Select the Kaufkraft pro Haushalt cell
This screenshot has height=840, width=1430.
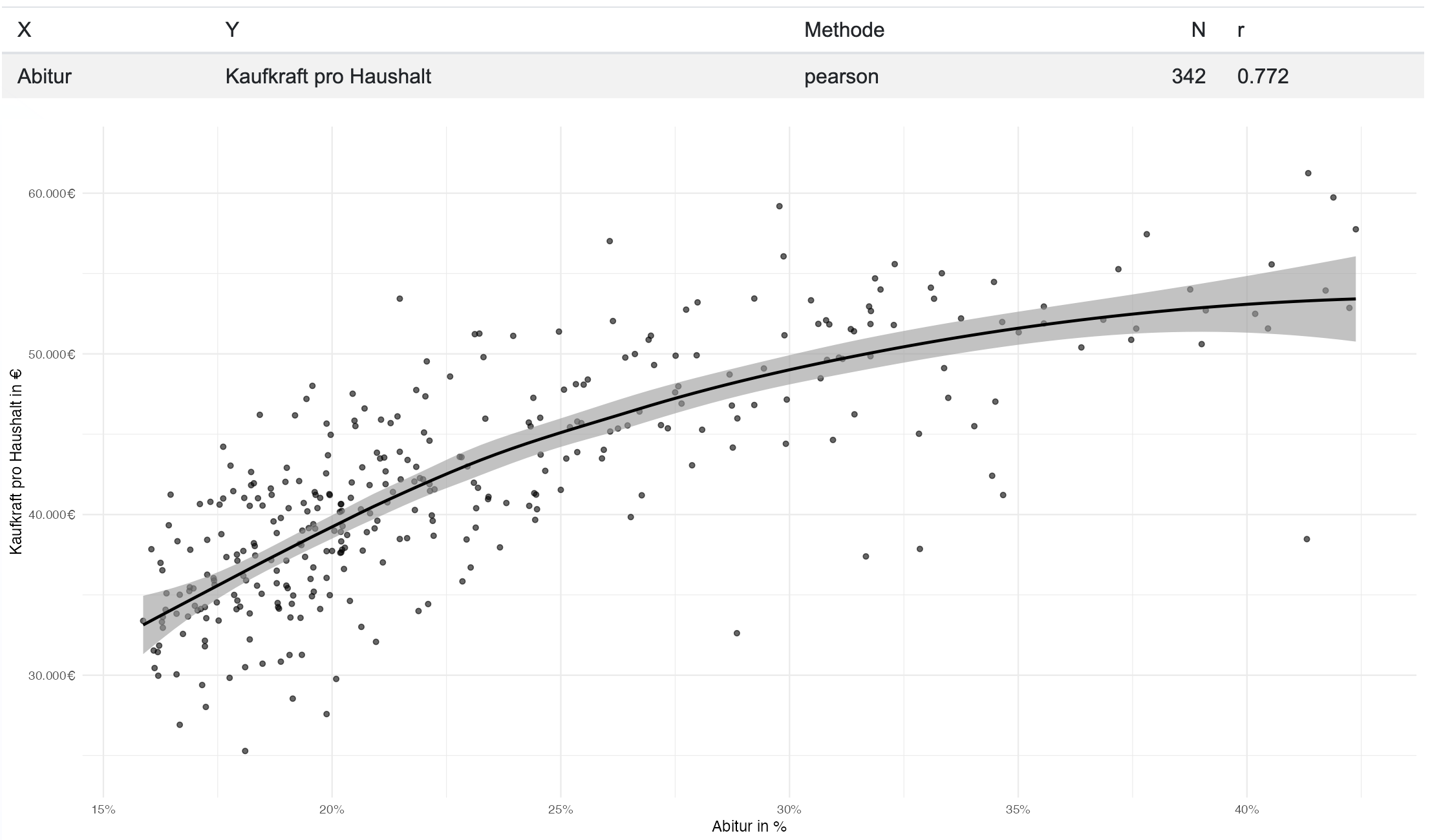tap(328, 76)
